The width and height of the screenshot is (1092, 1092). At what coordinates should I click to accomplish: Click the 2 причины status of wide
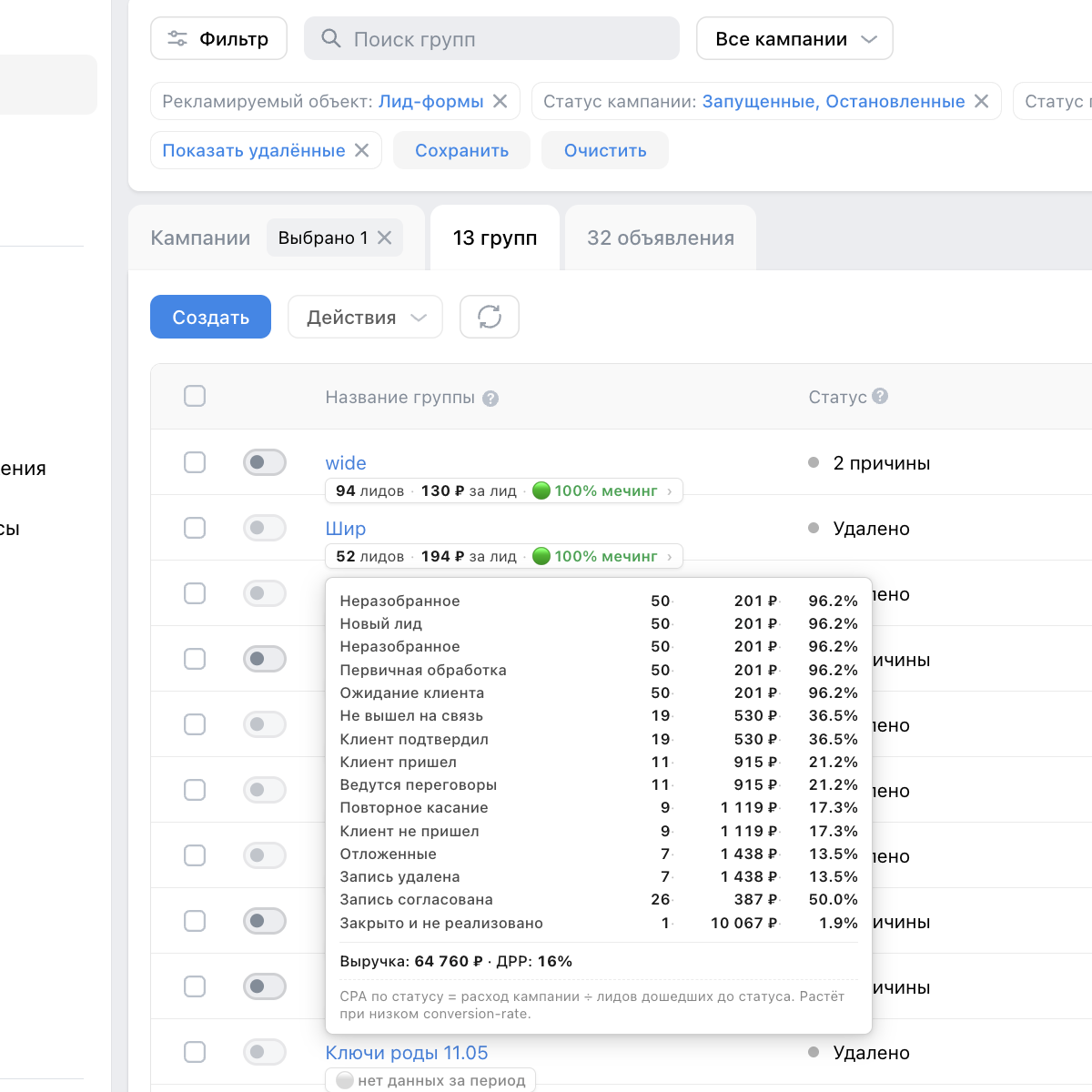coord(881,463)
